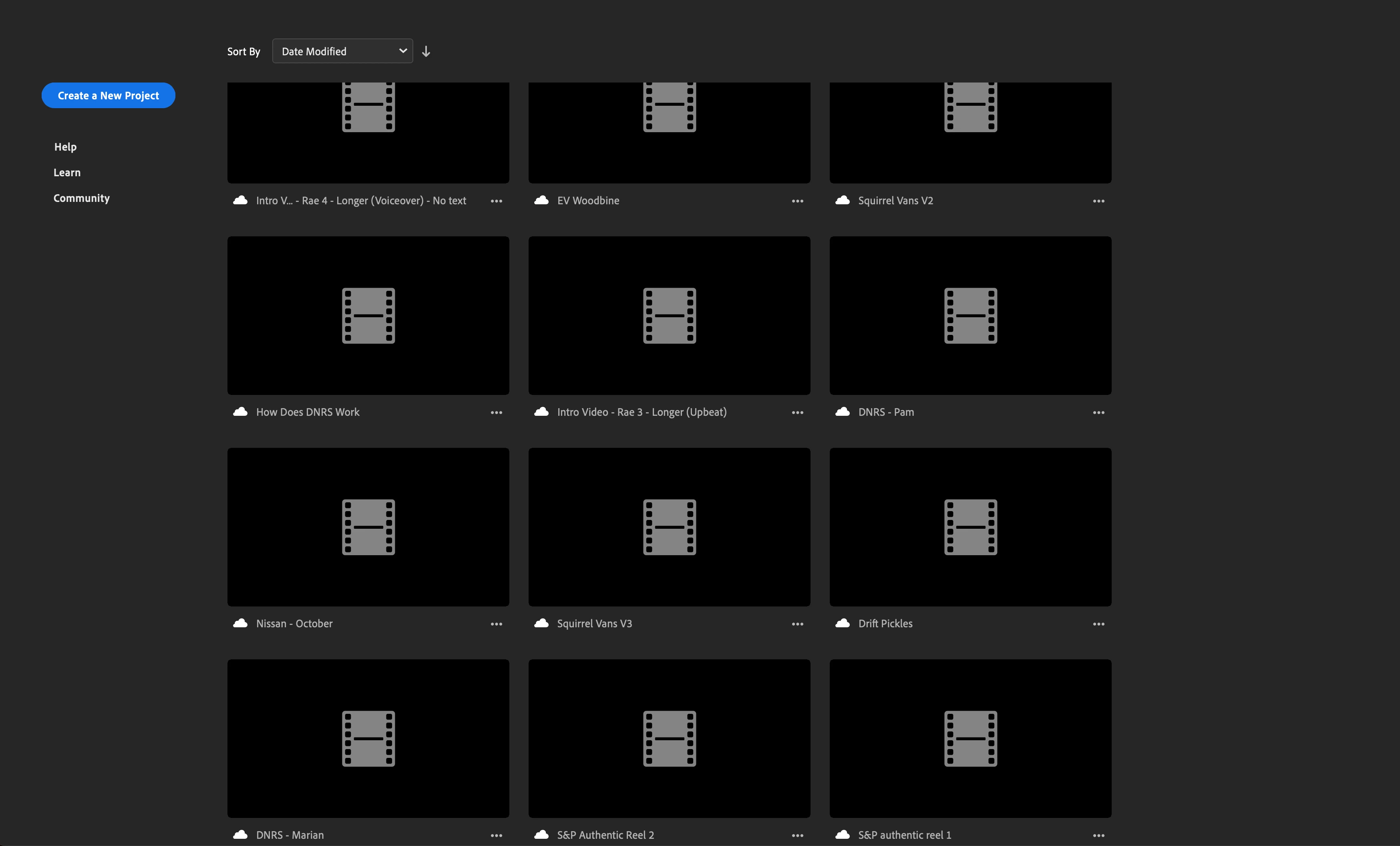Open the DNRS - Pam project thumbnail
The width and height of the screenshot is (1400, 846).
pyautogui.click(x=970, y=315)
